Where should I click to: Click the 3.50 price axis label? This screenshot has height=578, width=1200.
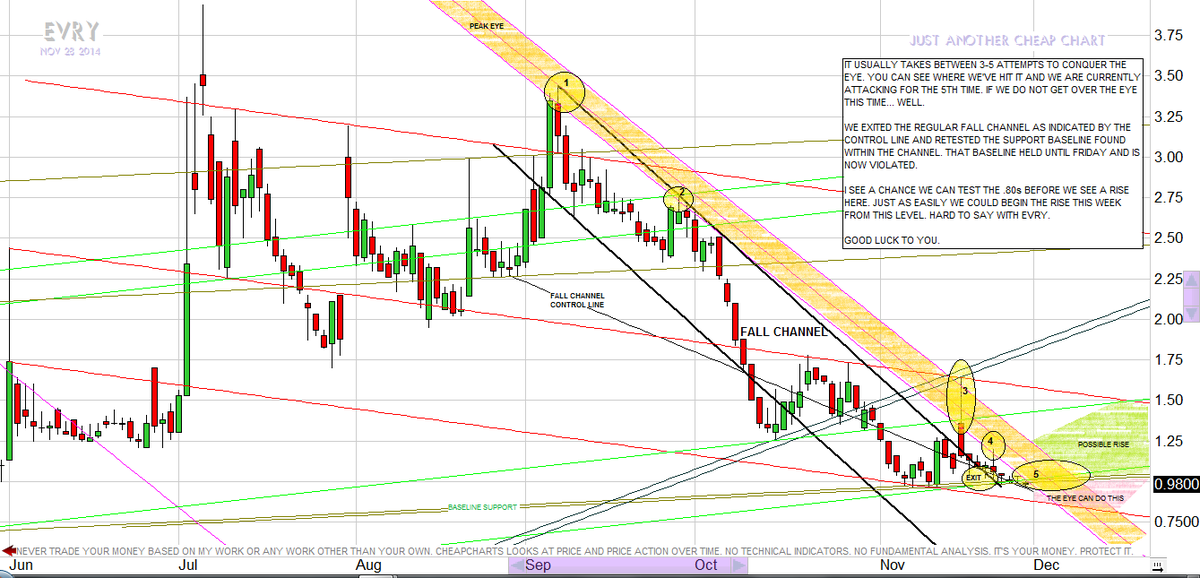point(1170,76)
